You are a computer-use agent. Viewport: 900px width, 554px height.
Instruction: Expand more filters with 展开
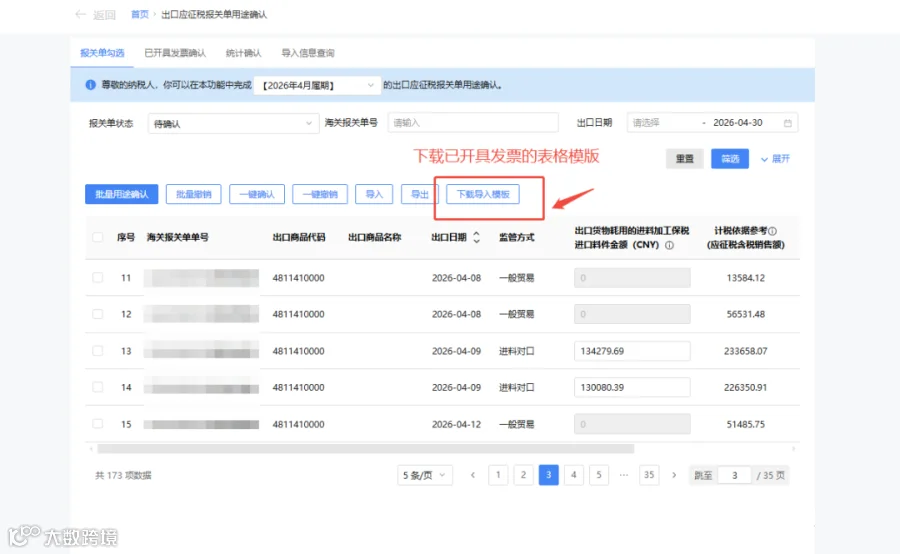775,158
